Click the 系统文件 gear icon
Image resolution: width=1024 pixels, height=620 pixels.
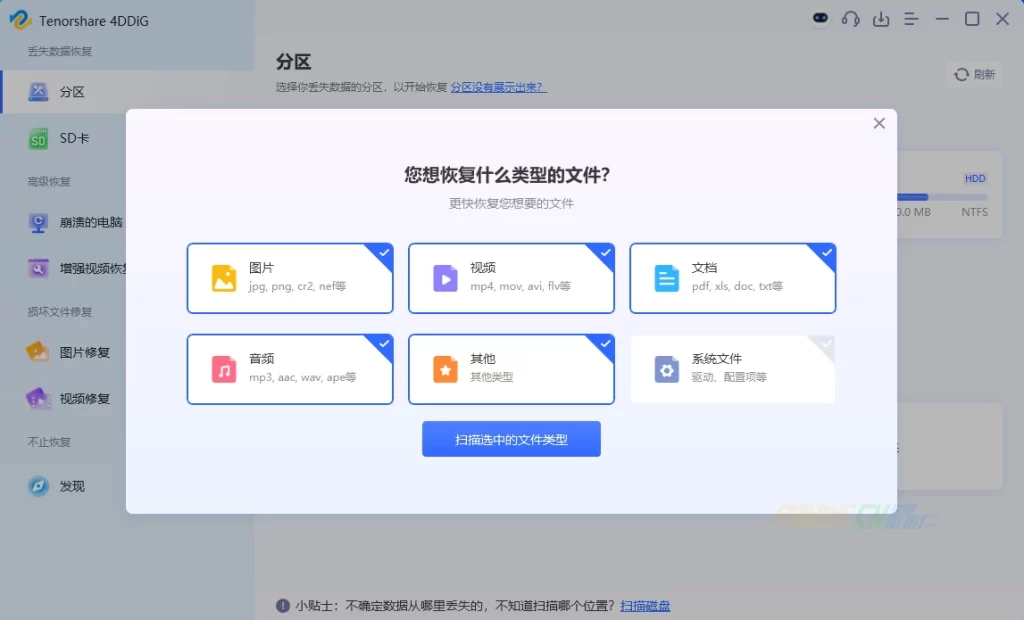(x=667, y=369)
